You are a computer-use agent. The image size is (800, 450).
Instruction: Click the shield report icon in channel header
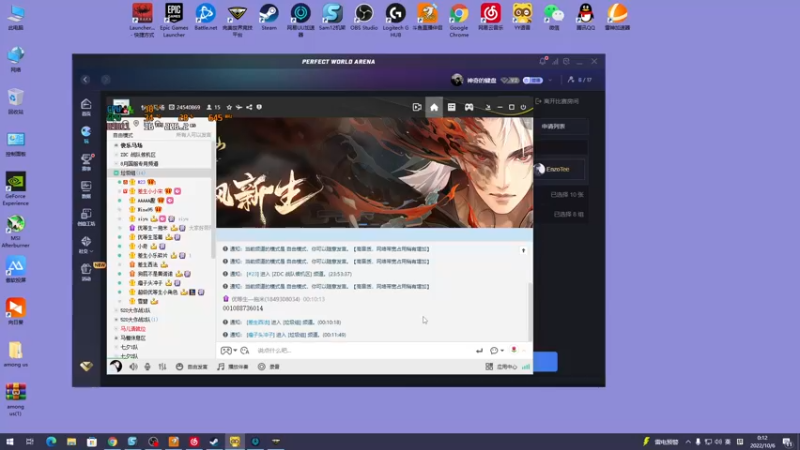(259, 107)
